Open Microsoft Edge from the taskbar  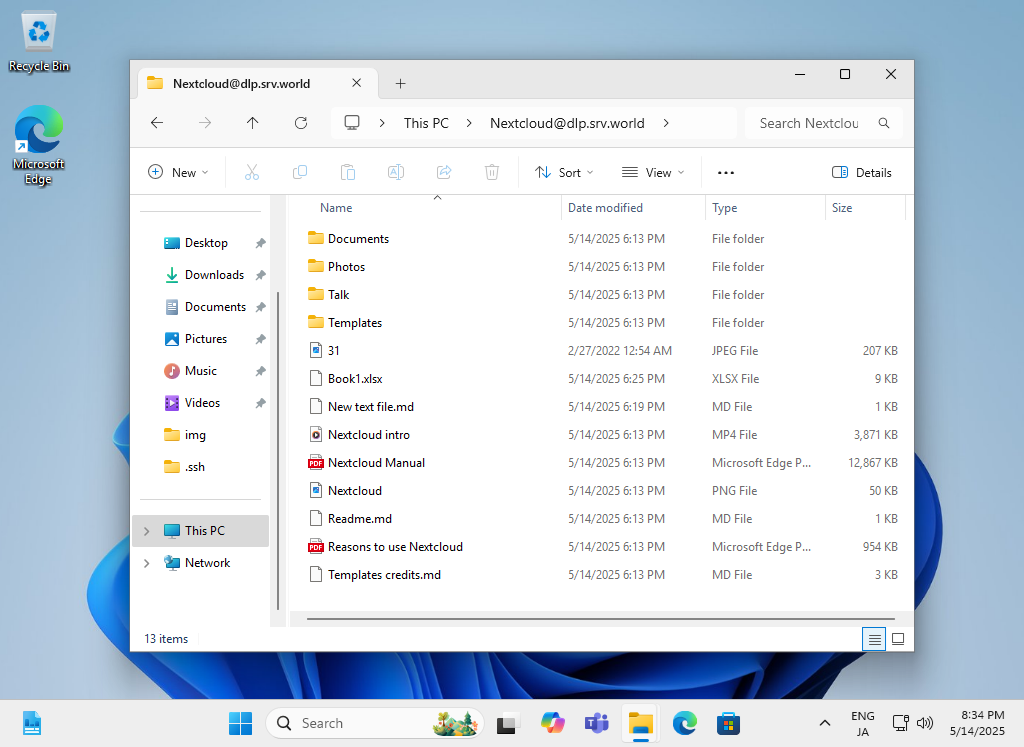684,723
